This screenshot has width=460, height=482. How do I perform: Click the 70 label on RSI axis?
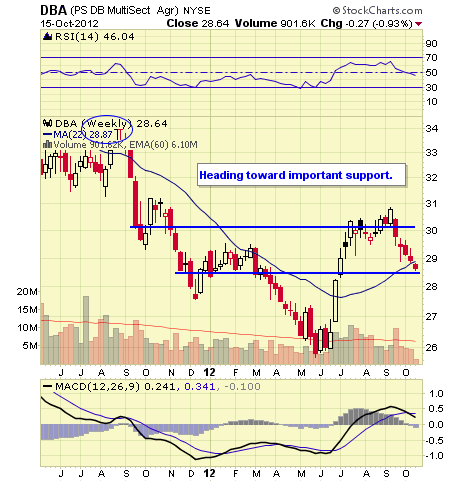pyautogui.click(x=431, y=58)
